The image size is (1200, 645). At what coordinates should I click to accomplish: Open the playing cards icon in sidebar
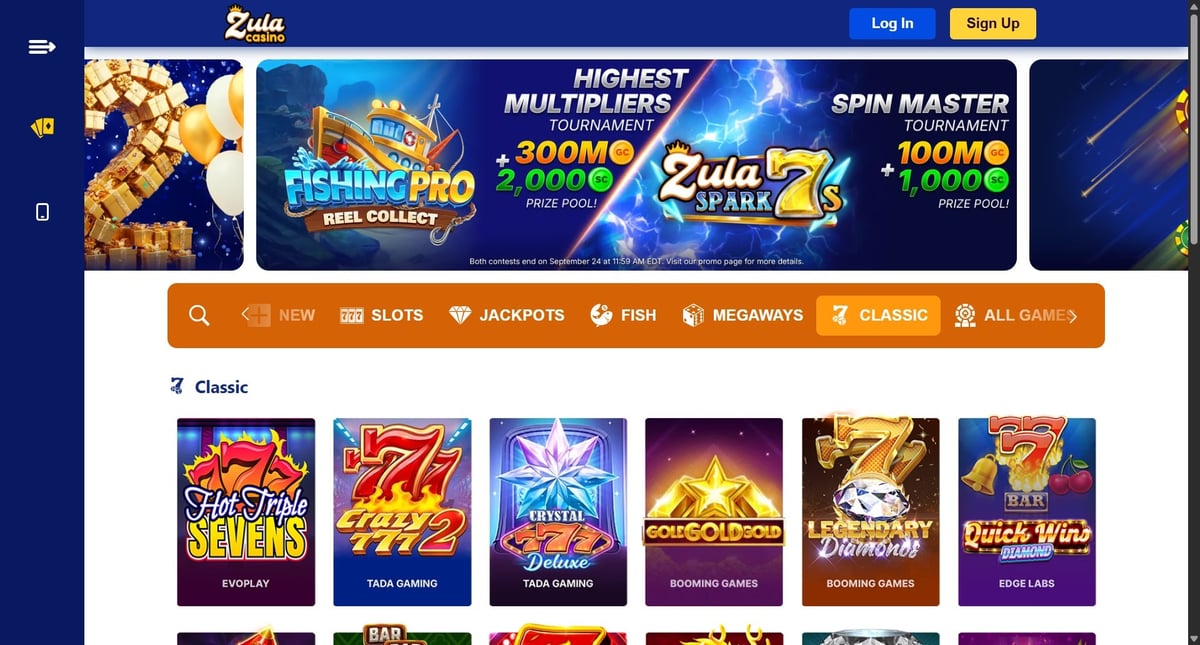[42, 128]
